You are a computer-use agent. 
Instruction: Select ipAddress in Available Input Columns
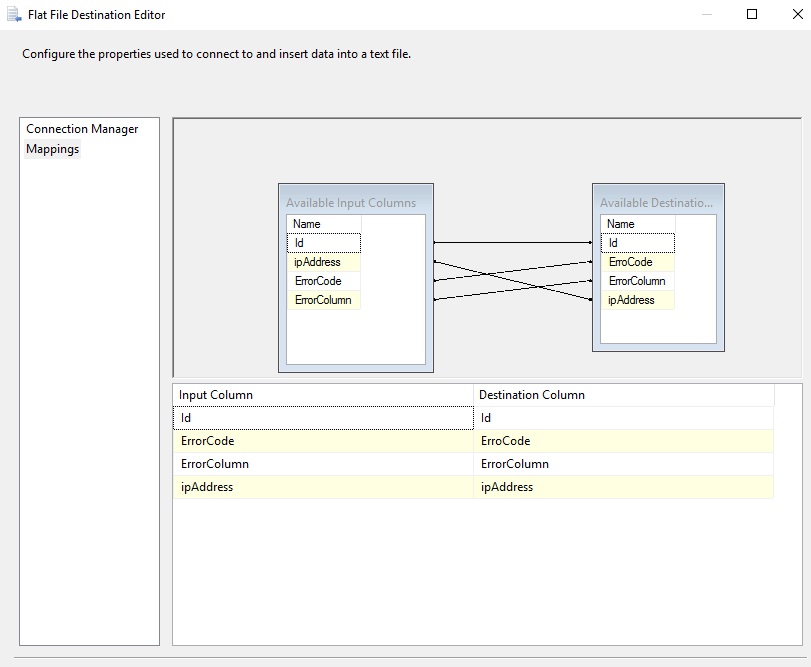coord(324,262)
